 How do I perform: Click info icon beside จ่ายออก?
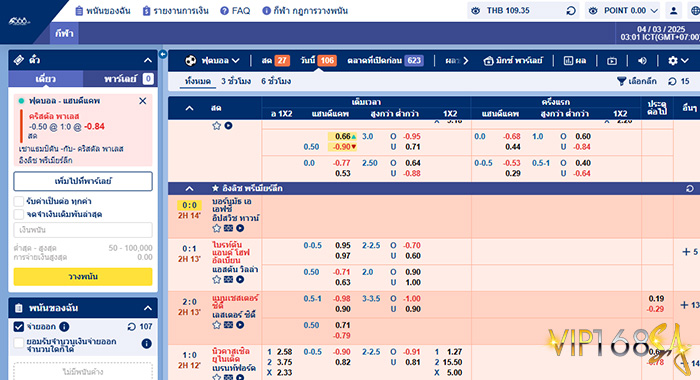coord(64,326)
